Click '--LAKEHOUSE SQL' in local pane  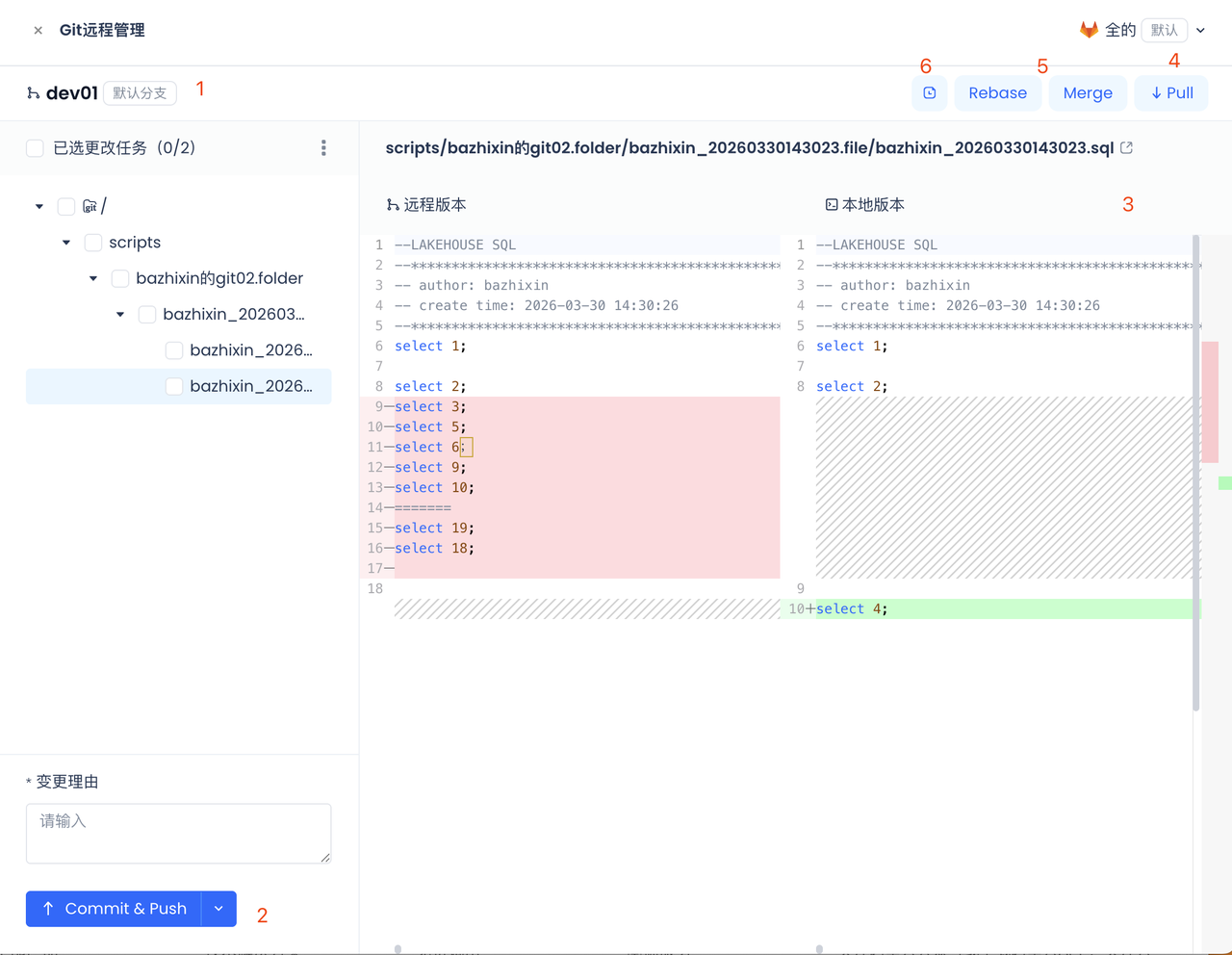click(x=877, y=245)
